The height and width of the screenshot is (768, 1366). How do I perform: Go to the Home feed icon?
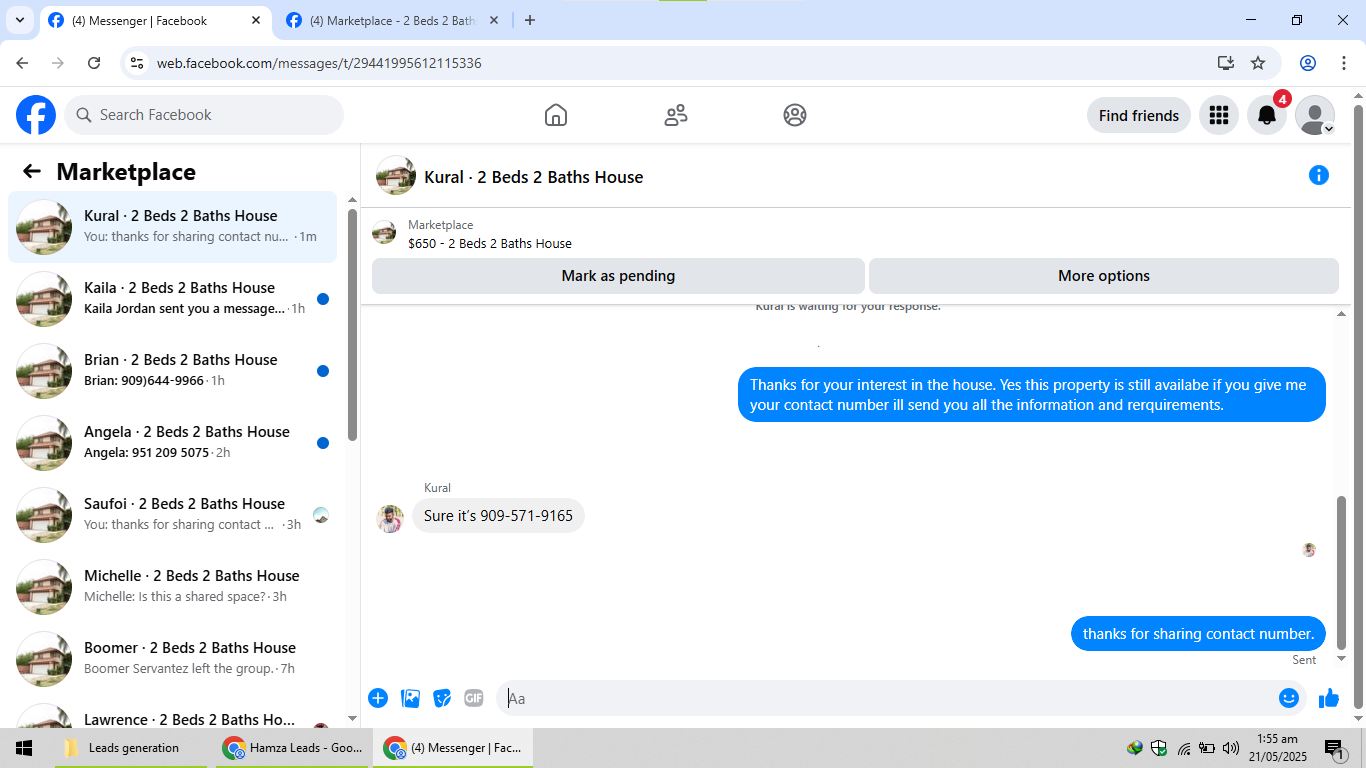(x=556, y=115)
